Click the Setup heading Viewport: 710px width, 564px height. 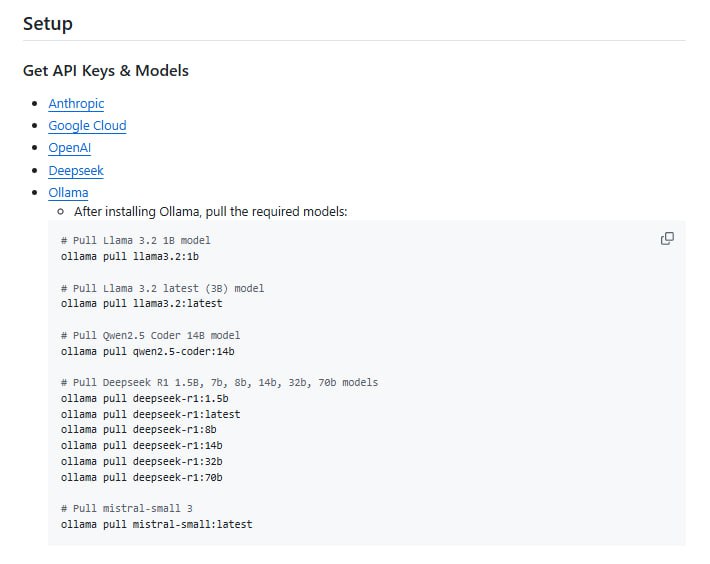pos(48,23)
